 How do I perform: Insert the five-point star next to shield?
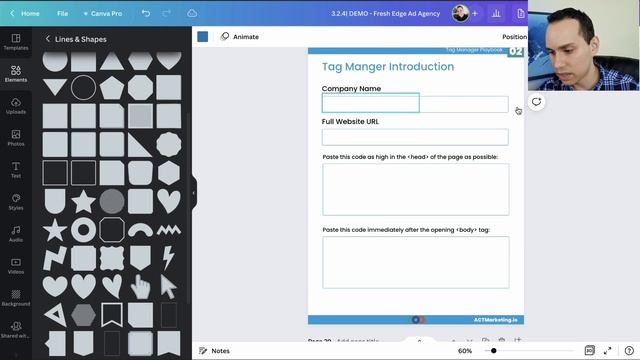[83, 202]
